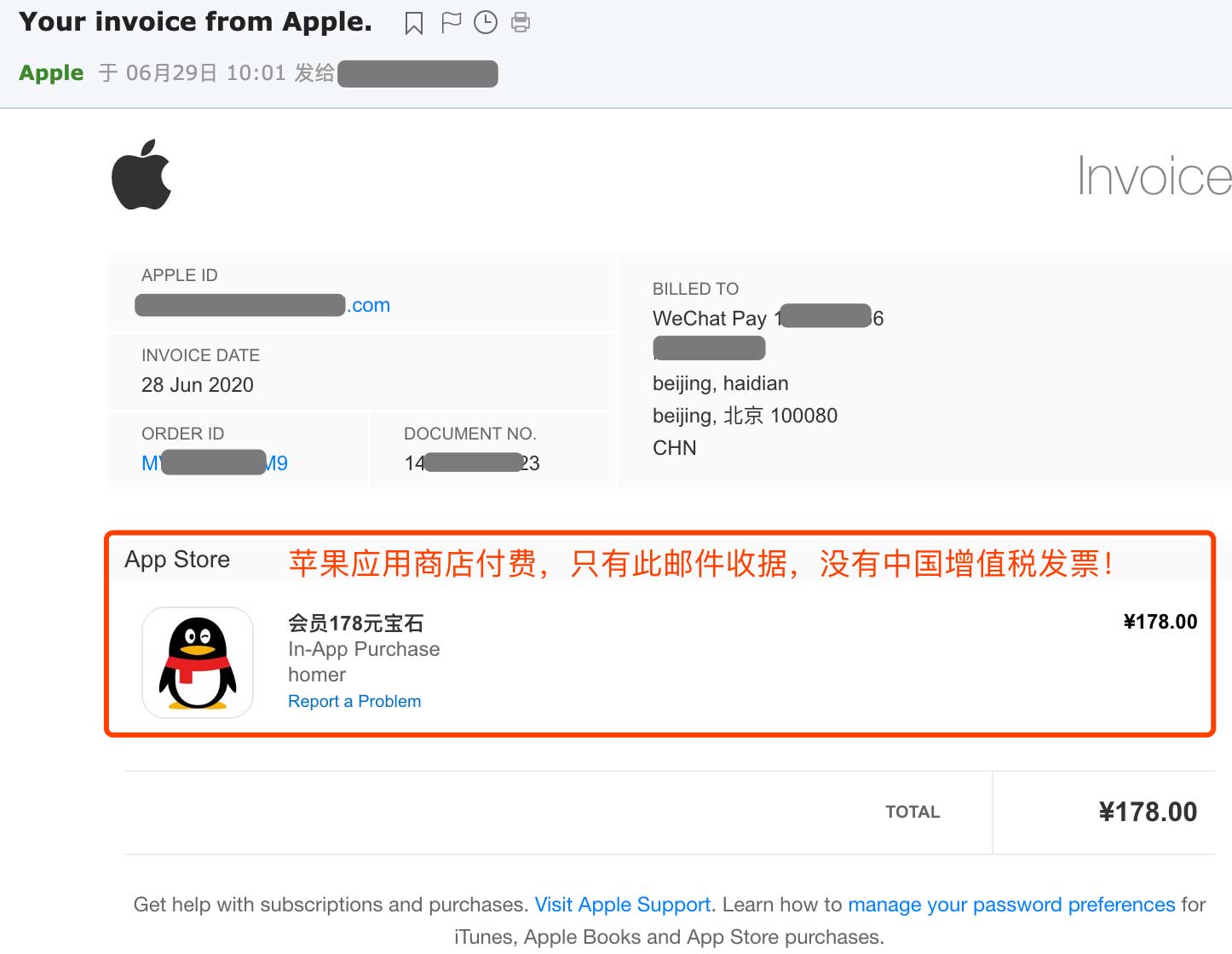Click the email subject Your invoice from Apple.
1232x954 pixels.
coord(196,22)
